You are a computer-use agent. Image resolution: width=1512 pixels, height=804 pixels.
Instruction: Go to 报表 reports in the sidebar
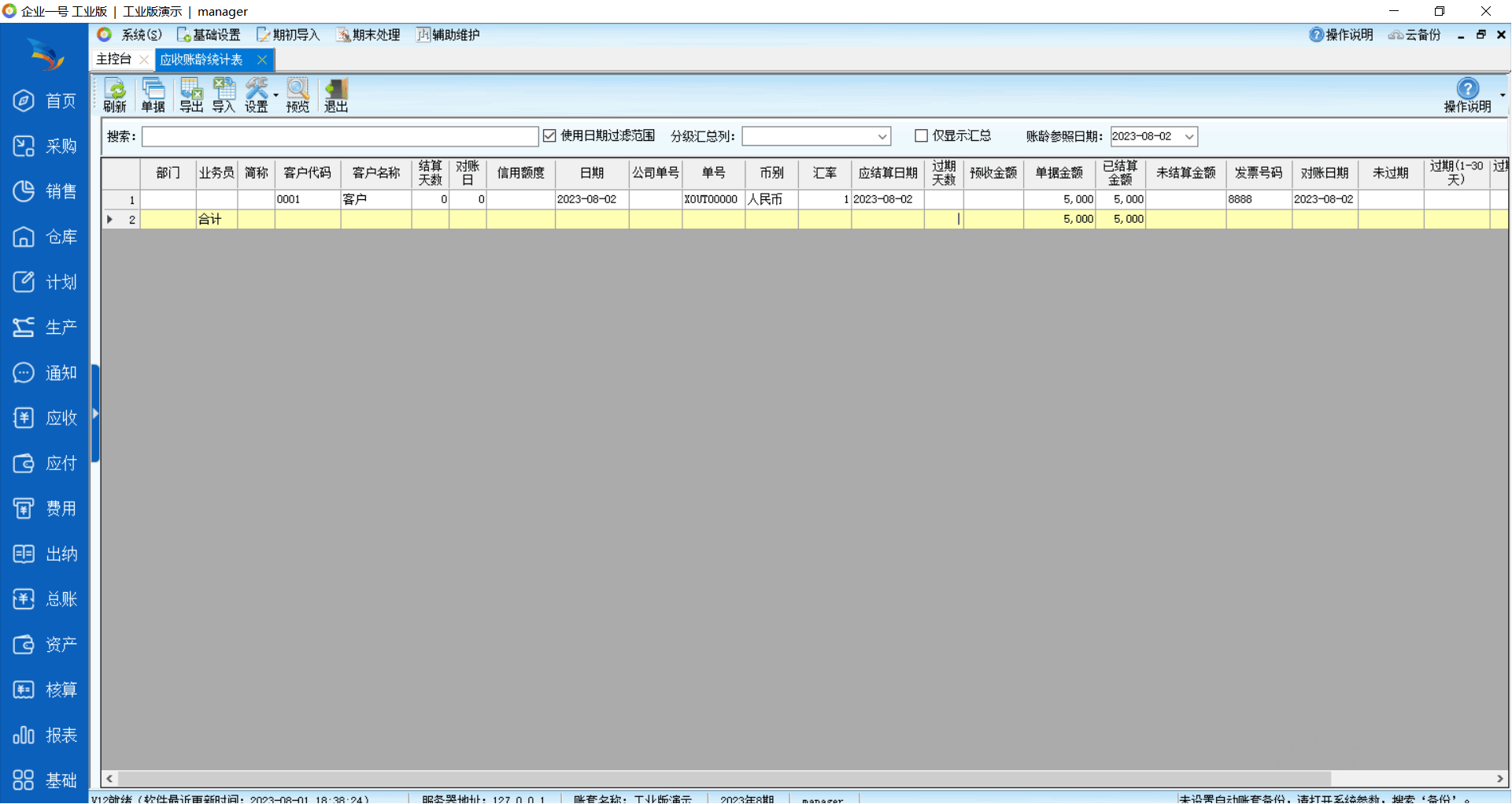(x=45, y=735)
